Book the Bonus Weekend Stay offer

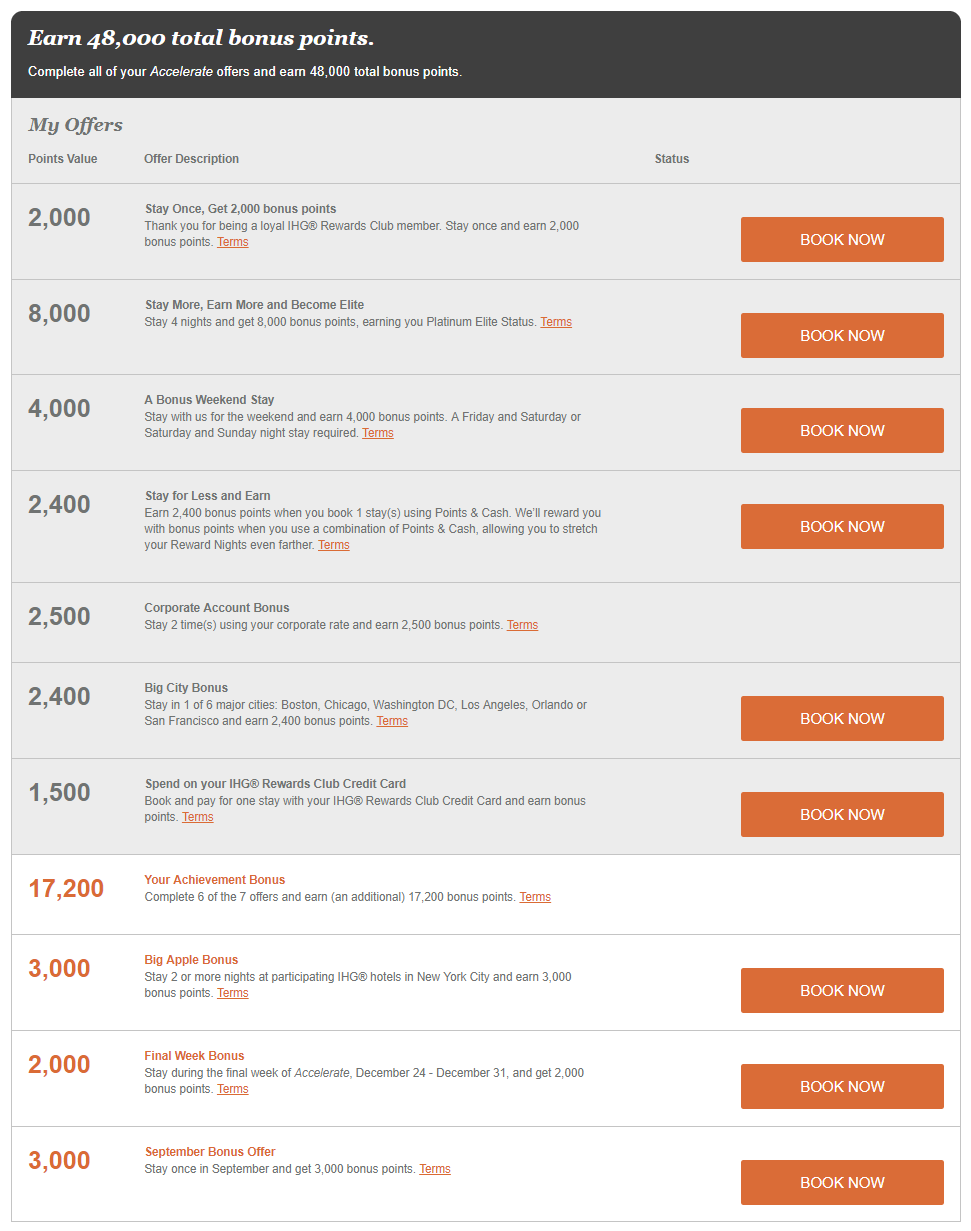coord(842,430)
